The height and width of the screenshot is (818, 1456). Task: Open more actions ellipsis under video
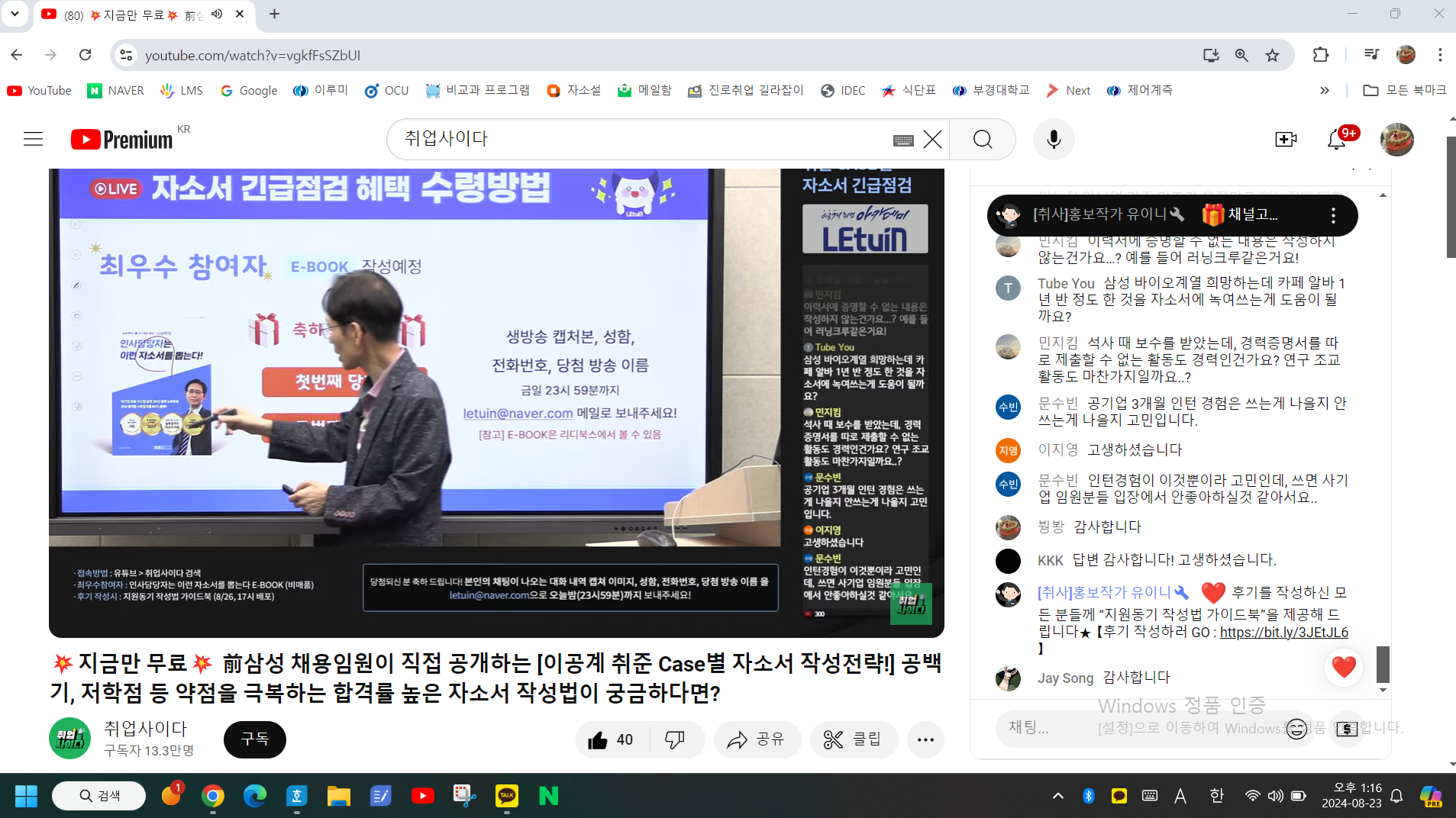point(925,739)
